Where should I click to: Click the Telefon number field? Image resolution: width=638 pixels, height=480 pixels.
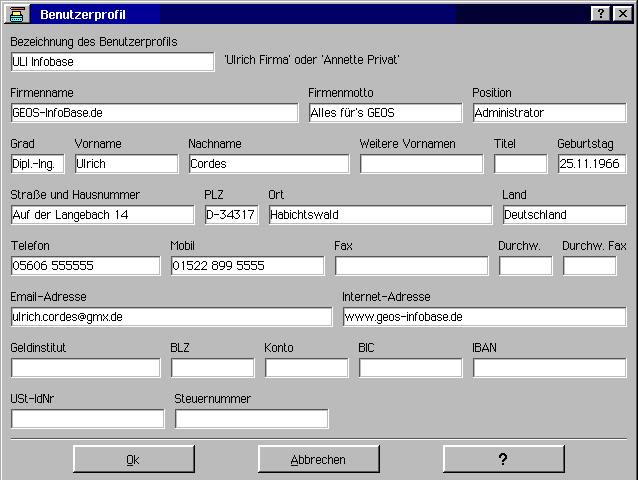[x=85, y=266]
